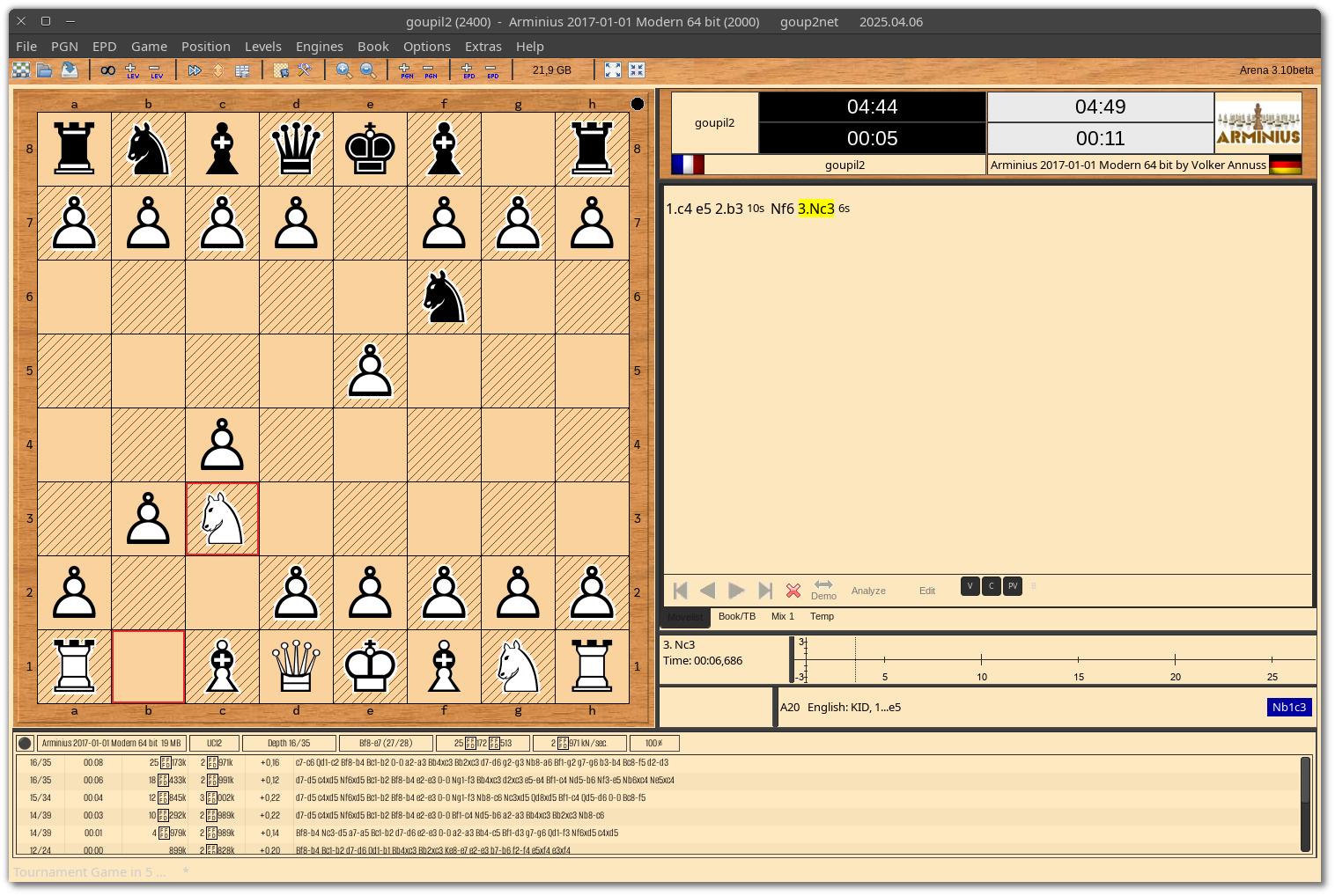Click the zoom in magnifier icon

click(x=344, y=70)
